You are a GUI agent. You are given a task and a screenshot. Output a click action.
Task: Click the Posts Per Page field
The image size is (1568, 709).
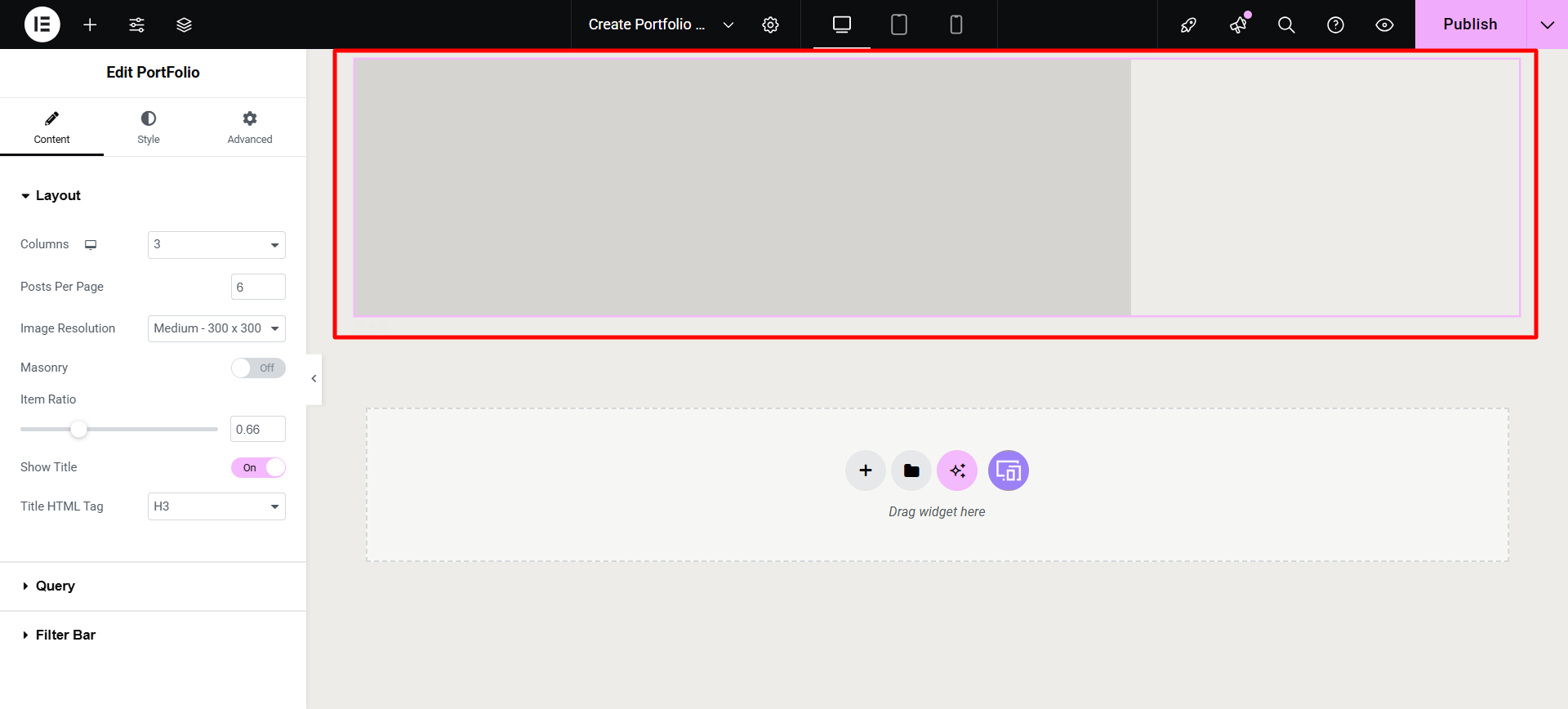[x=258, y=287]
